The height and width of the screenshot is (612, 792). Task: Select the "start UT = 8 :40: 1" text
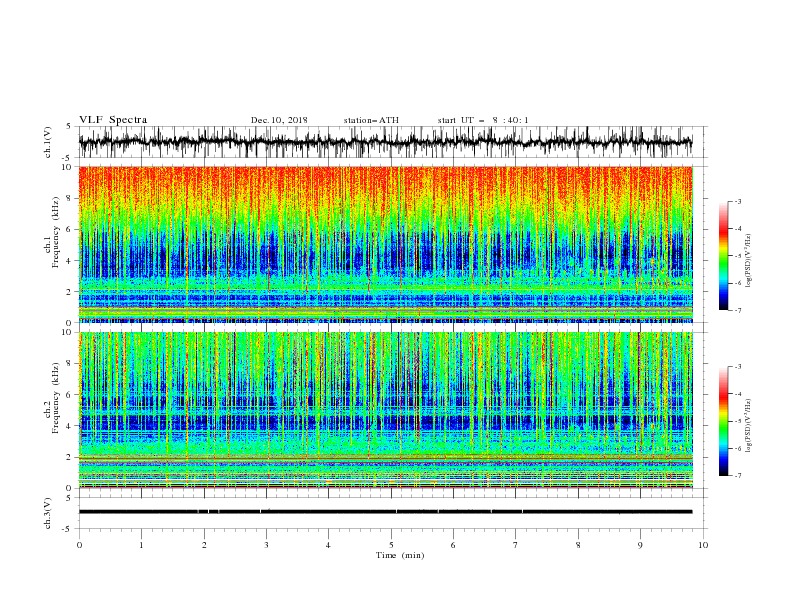(483, 120)
